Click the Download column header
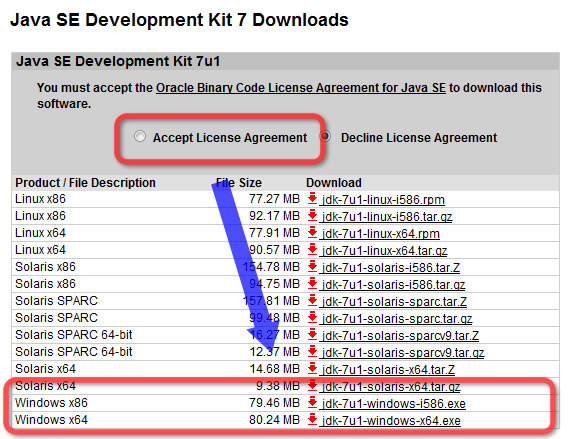The height and width of the screenshot is (439, 574). click(334, 182)
